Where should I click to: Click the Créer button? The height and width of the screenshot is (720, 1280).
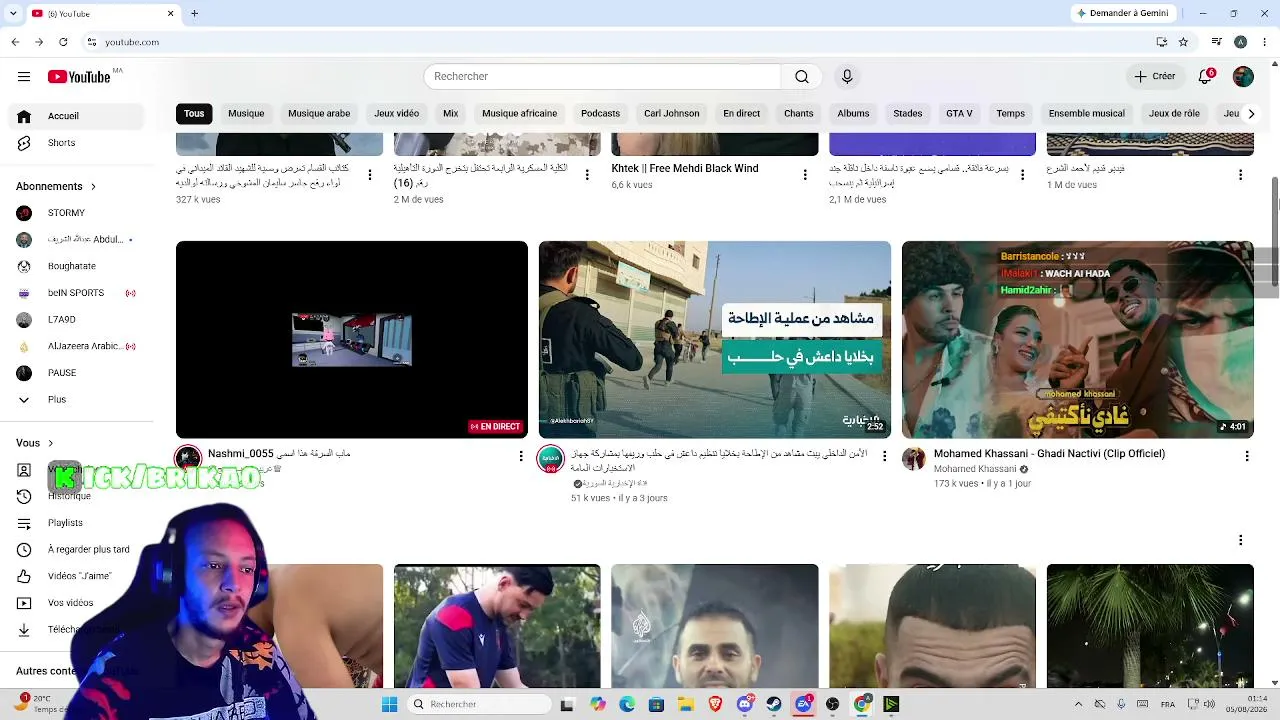pyautogui.click(x=1155, y=77)
